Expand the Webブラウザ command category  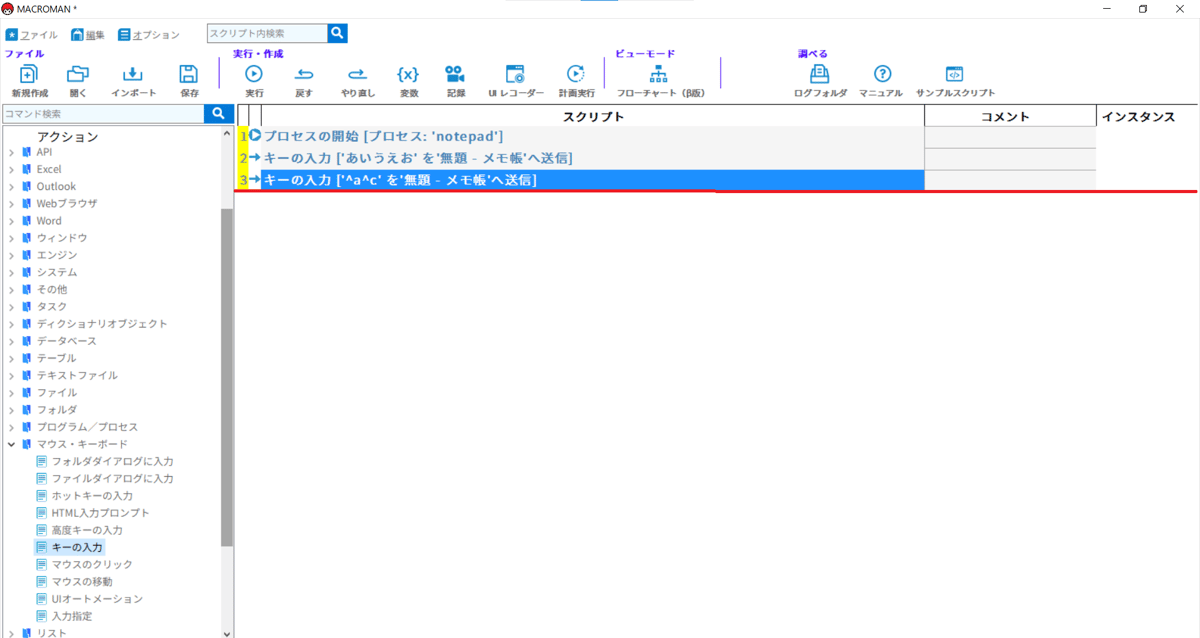[12, 204]
